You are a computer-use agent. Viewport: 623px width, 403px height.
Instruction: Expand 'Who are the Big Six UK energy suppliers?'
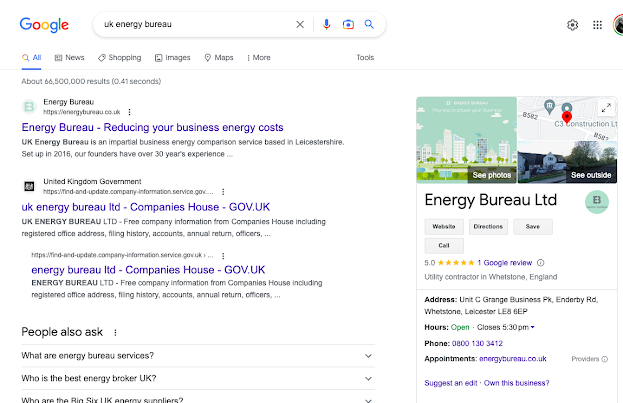tap(198, 399)
